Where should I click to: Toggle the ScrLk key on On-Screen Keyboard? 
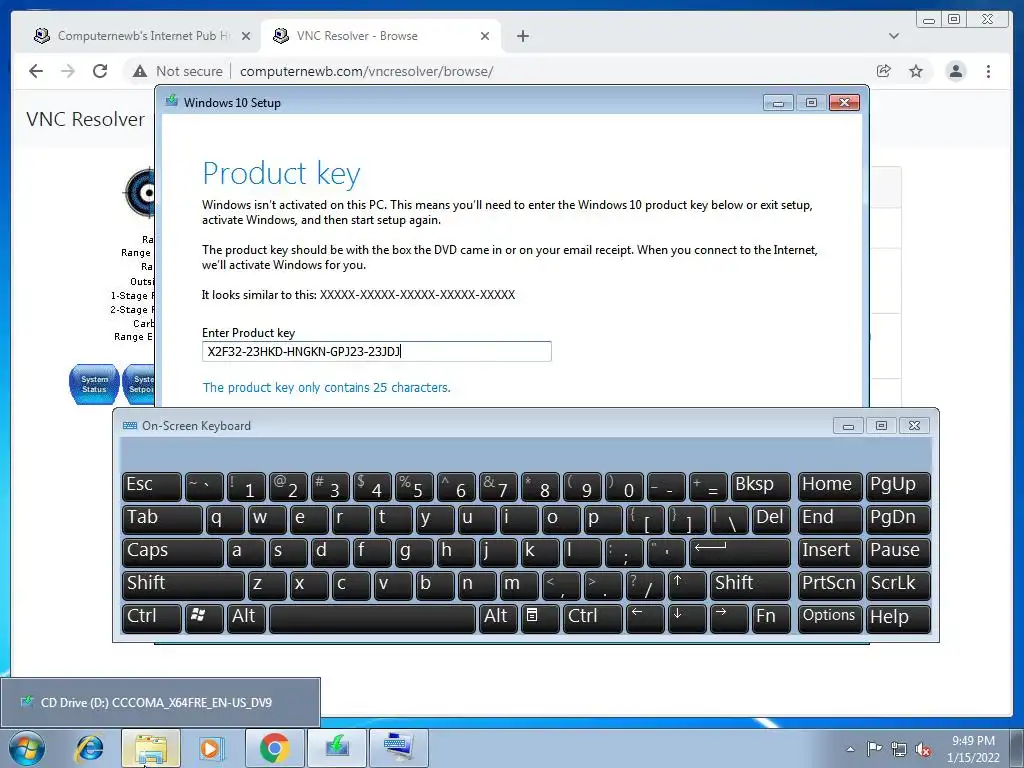[898, 584]
